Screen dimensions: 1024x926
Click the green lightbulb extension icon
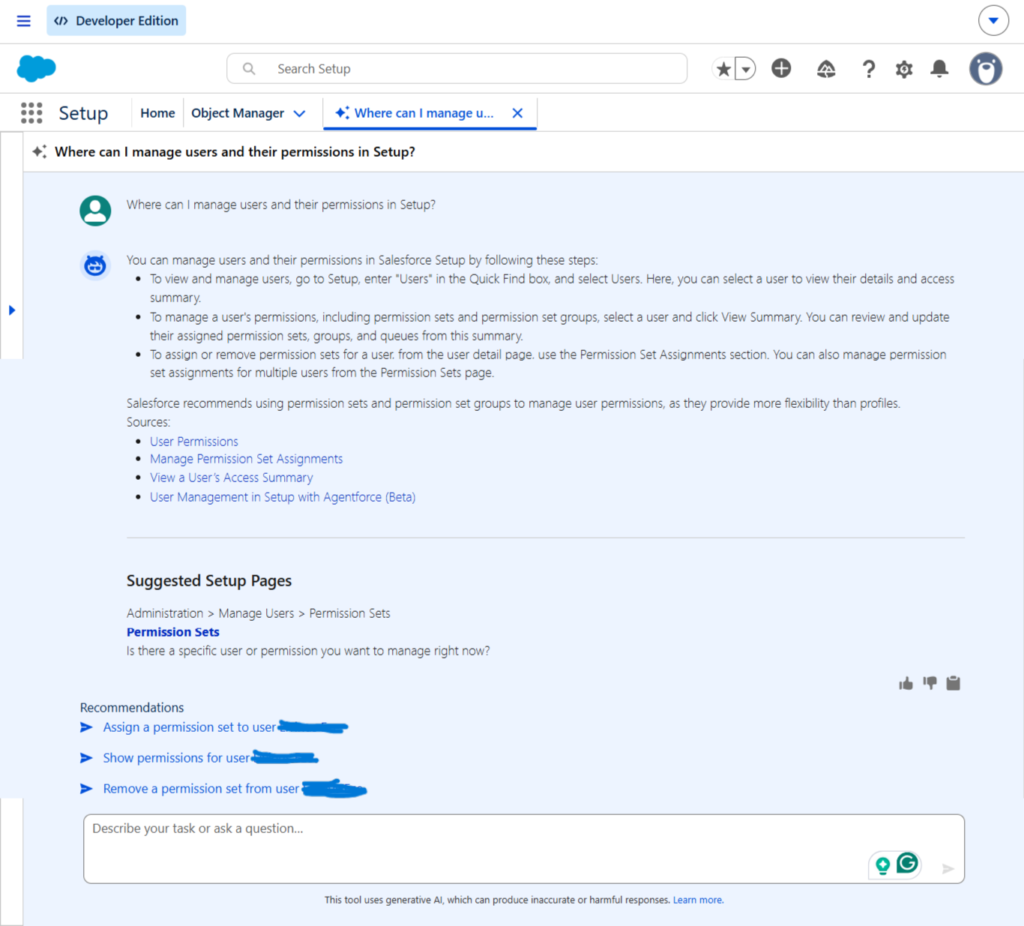click(883, 866)
